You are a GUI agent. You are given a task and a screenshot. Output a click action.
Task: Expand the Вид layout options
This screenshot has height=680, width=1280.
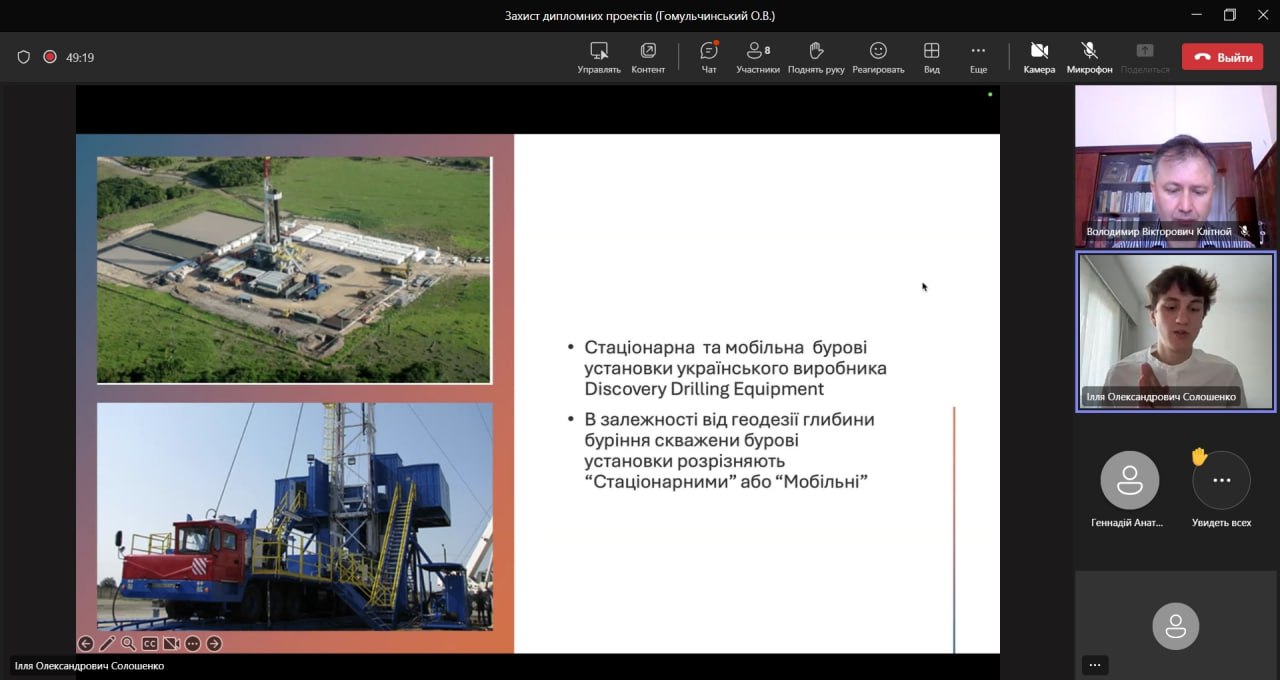[x=931, y=57]
